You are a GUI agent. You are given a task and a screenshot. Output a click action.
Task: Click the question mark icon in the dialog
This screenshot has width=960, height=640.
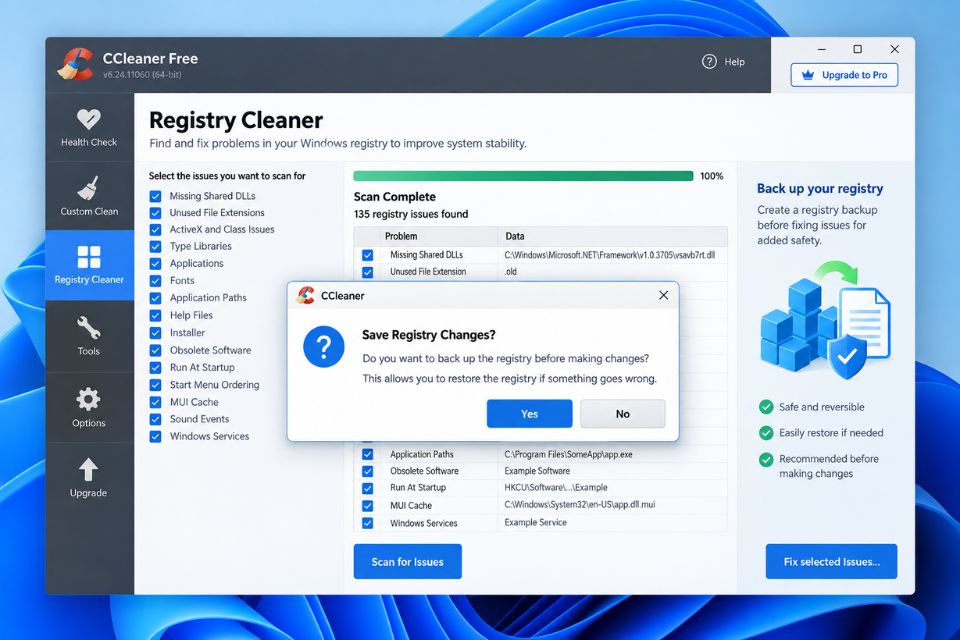click(324, 347)
